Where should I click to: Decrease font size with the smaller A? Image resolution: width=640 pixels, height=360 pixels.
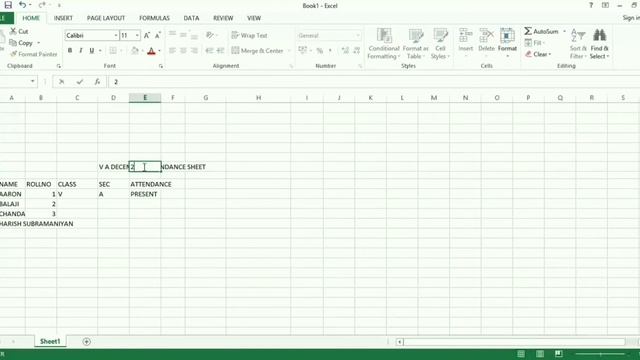tap(158, 36)
